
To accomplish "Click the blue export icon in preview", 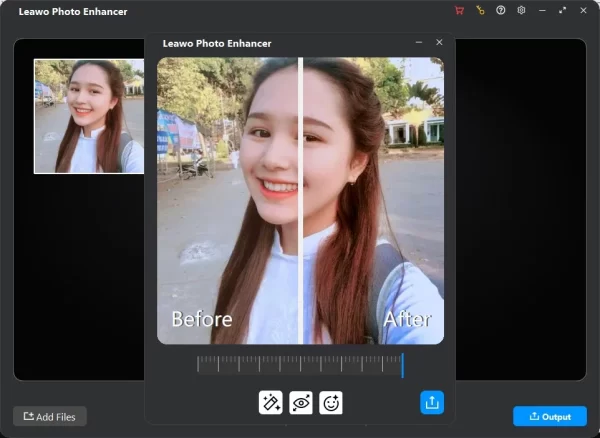I will point(432,402).
